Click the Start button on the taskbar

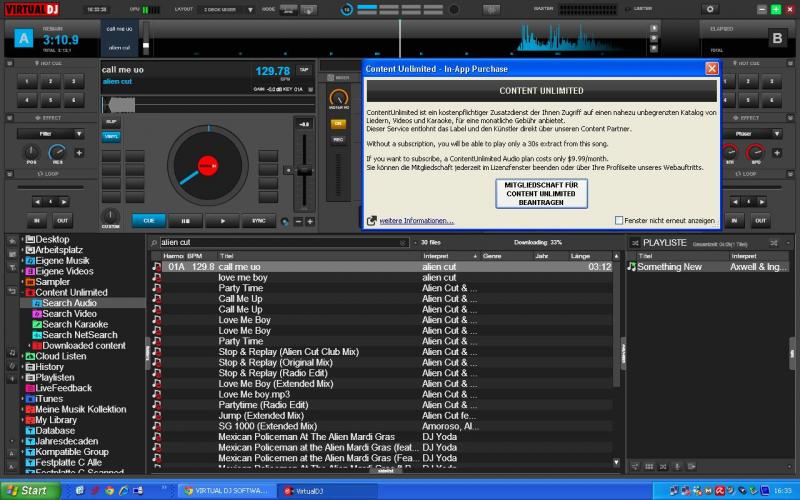(x=29, y=491)
